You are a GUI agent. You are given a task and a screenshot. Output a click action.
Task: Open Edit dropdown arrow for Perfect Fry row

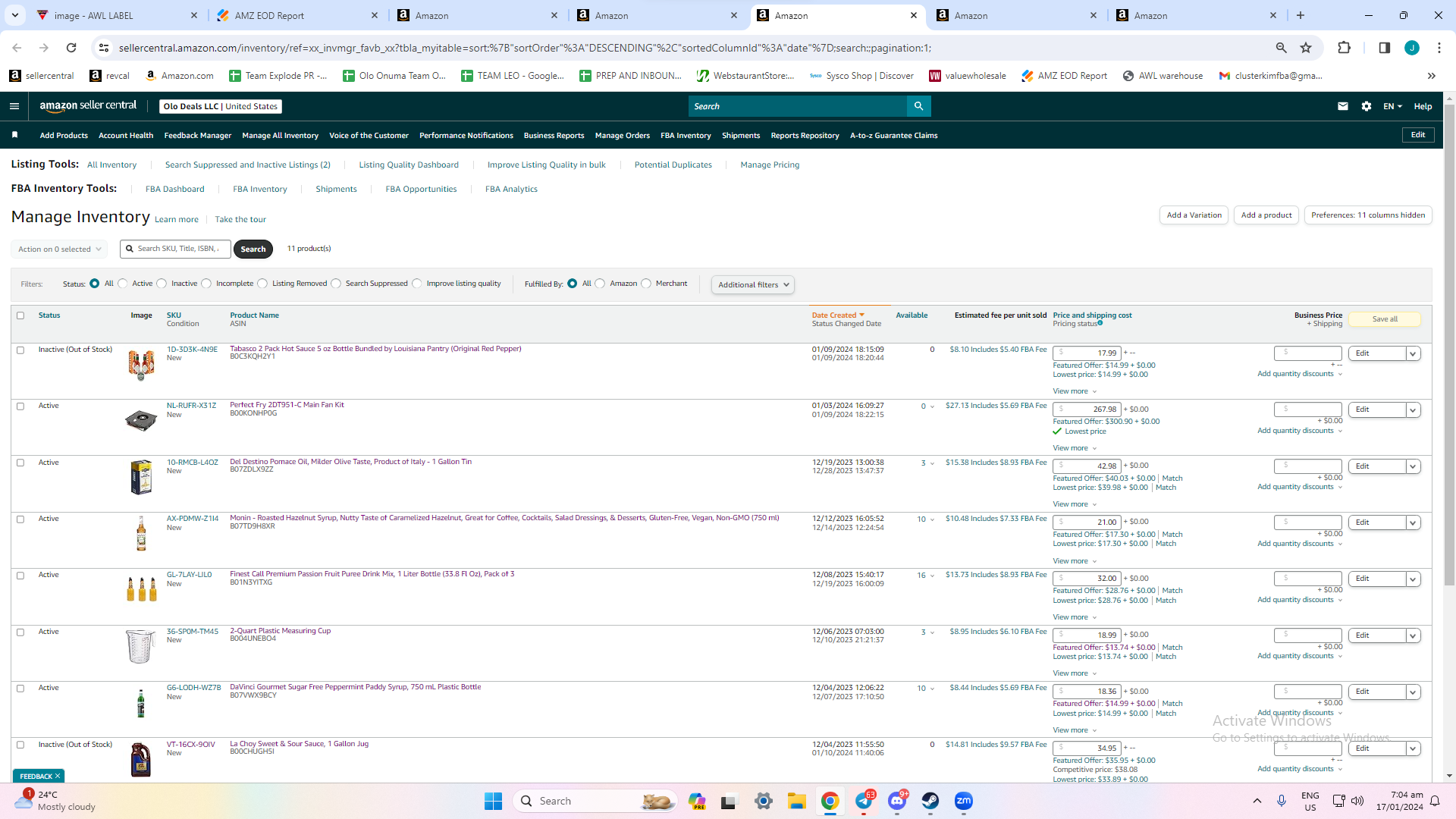(x=1413, y=410)
